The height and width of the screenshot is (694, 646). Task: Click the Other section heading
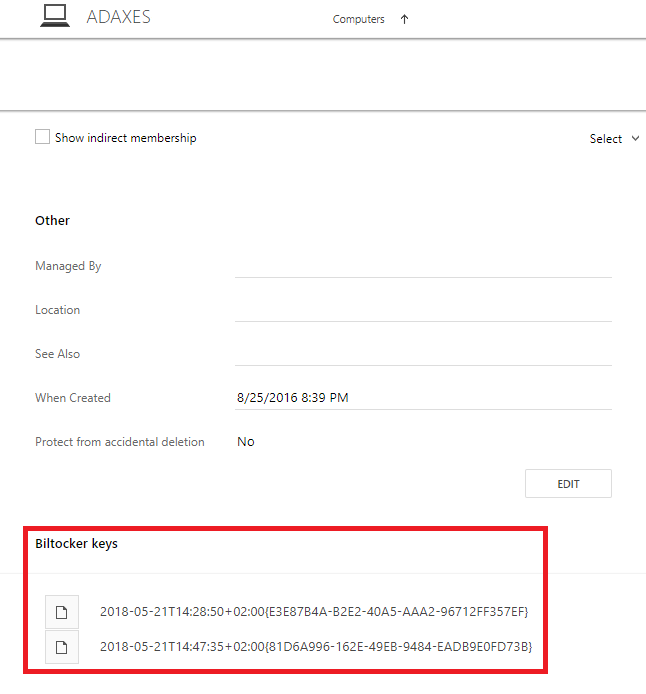(x=52, y=220)
